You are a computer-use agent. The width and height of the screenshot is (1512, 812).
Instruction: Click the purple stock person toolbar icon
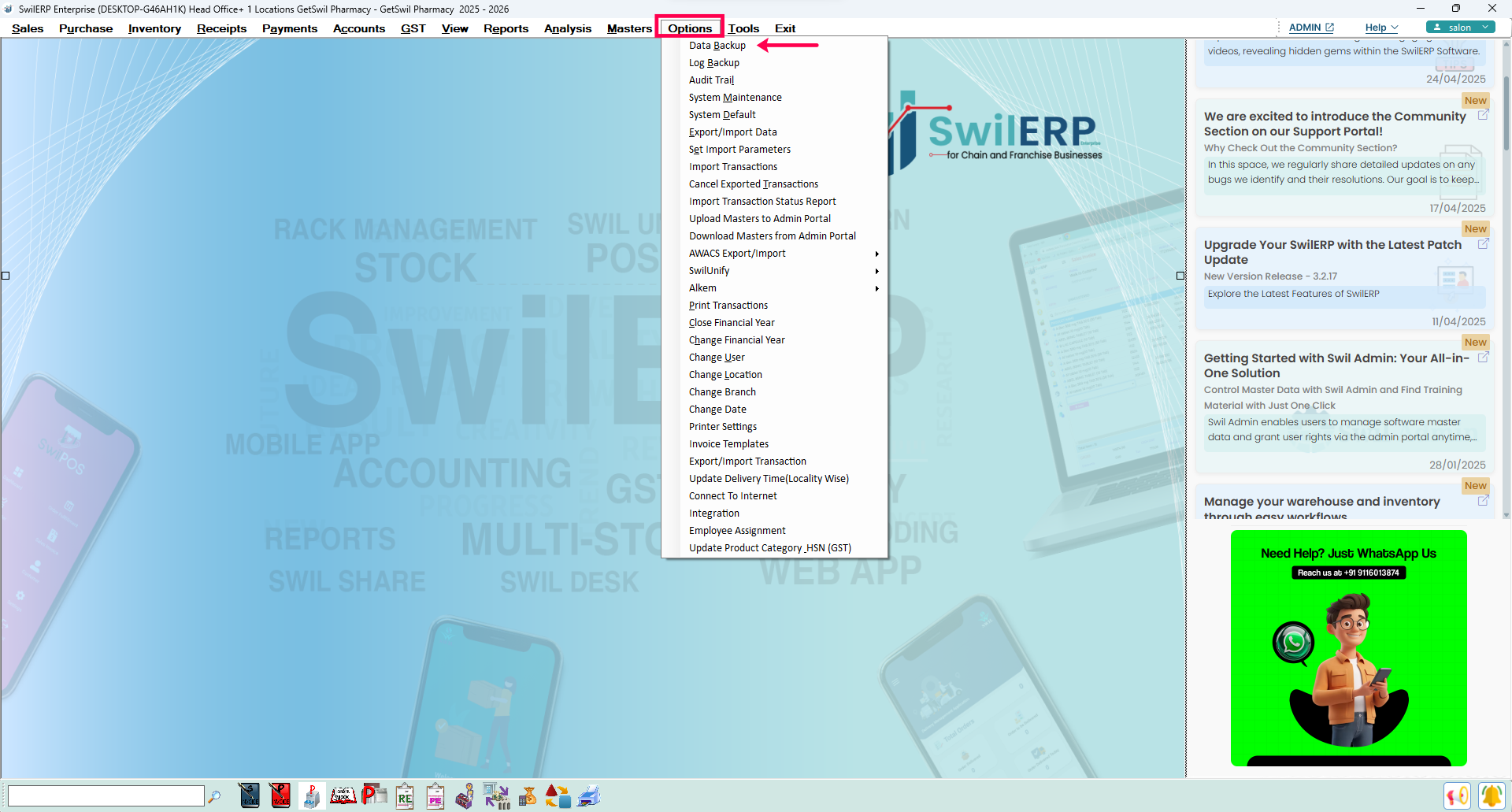pos(465,795)
